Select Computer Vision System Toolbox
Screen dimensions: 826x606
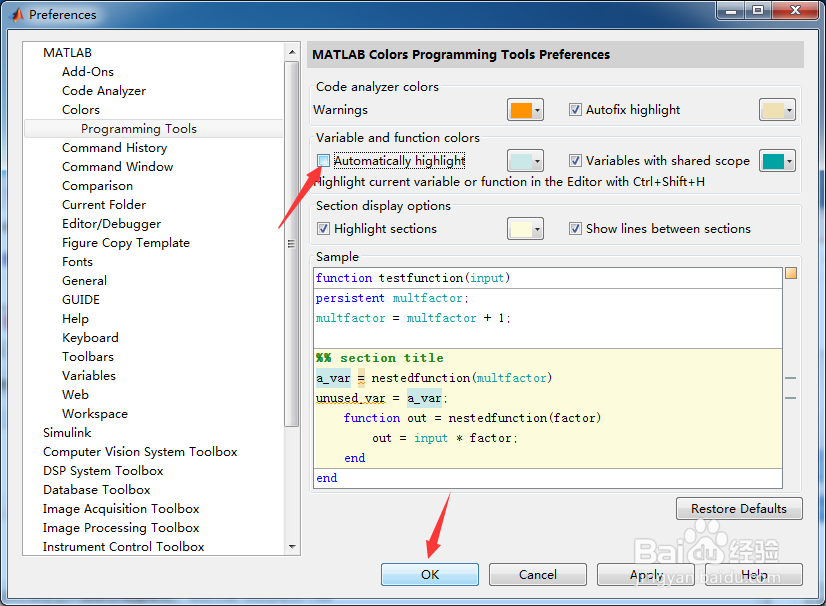[x=140, y=452]
